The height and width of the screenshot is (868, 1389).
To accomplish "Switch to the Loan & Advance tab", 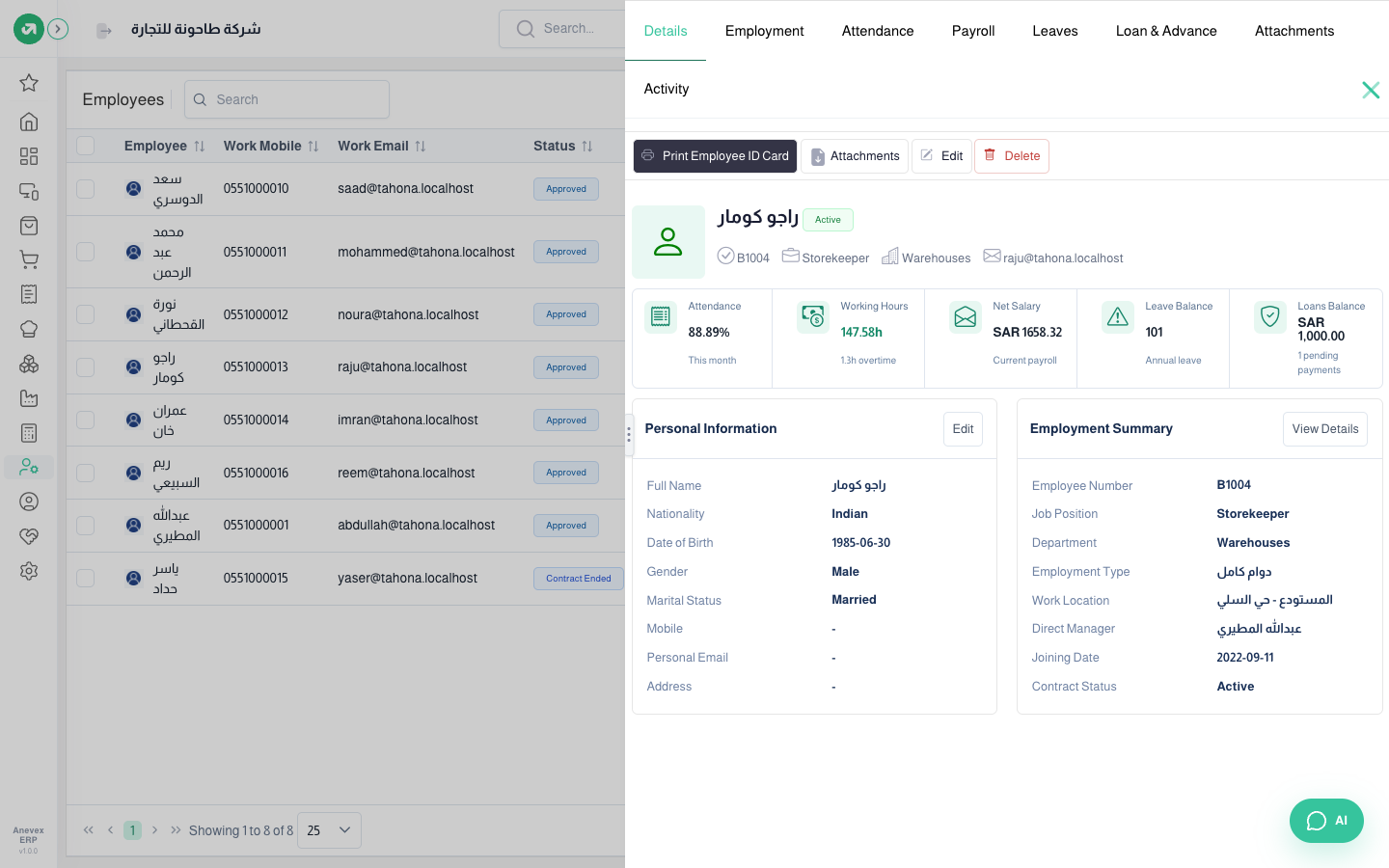I will coord(1166,31).
